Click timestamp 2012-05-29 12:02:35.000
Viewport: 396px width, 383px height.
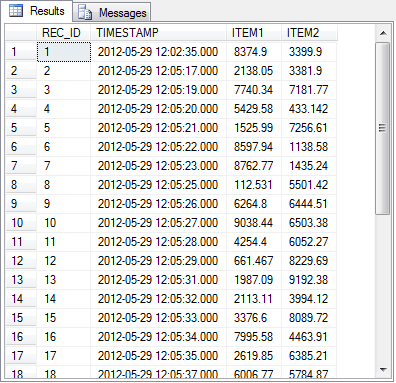158,52
